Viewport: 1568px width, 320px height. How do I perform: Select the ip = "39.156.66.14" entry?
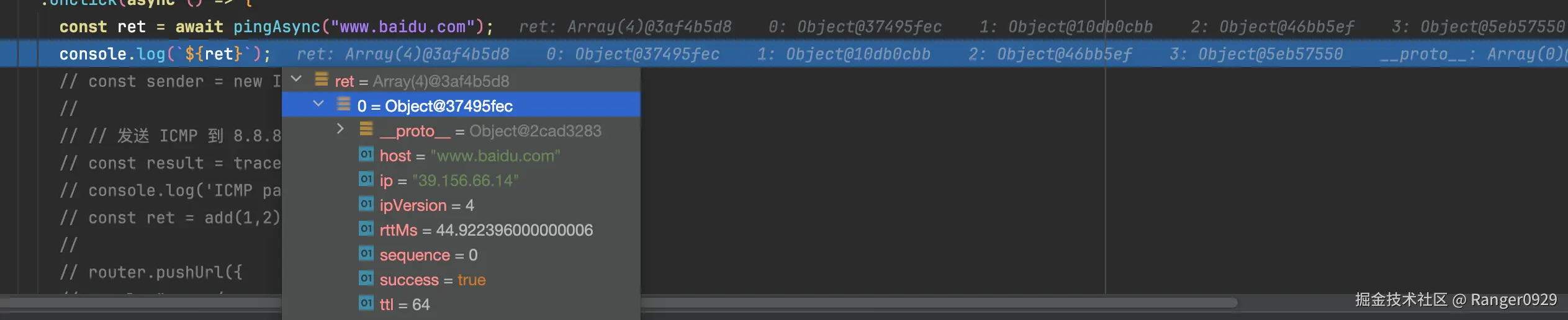click(x=461, y=180)
